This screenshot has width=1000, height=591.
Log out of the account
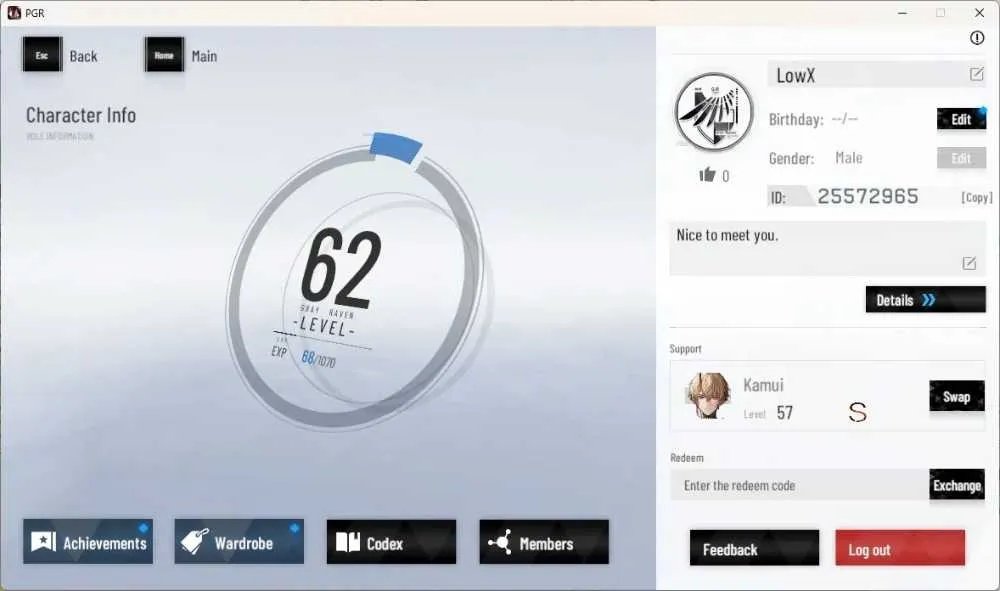pos(900,548)
